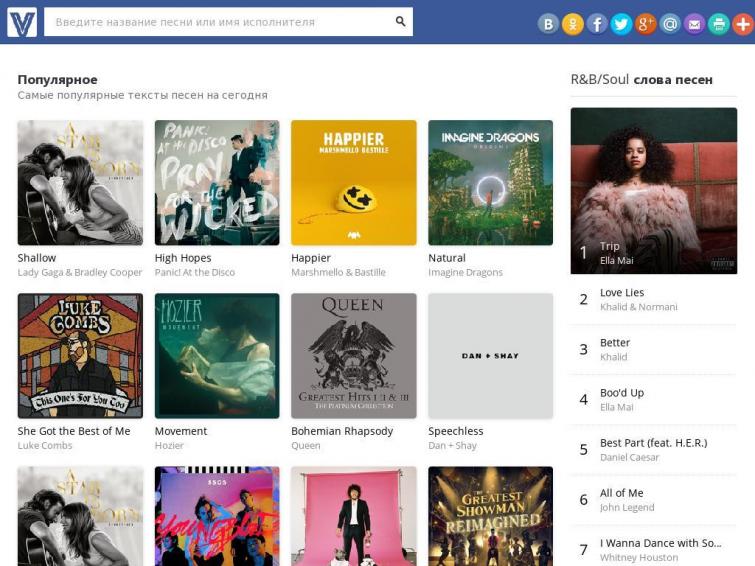Open Queen Greatest Hits cover
This screenshot has width=755, height=566.
353,355
